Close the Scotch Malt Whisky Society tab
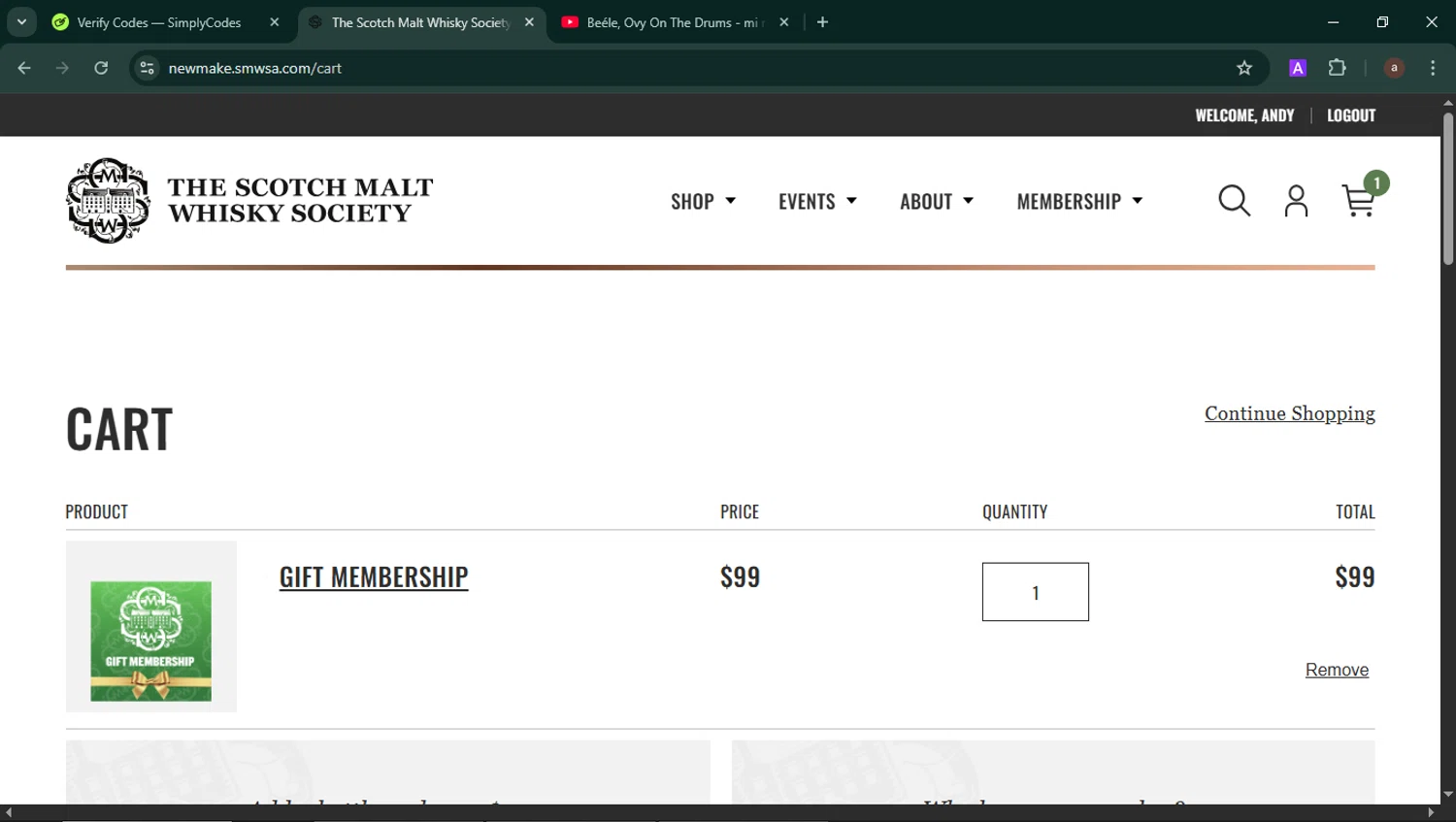The image size is (1456, 822). (x=529, y=22)
